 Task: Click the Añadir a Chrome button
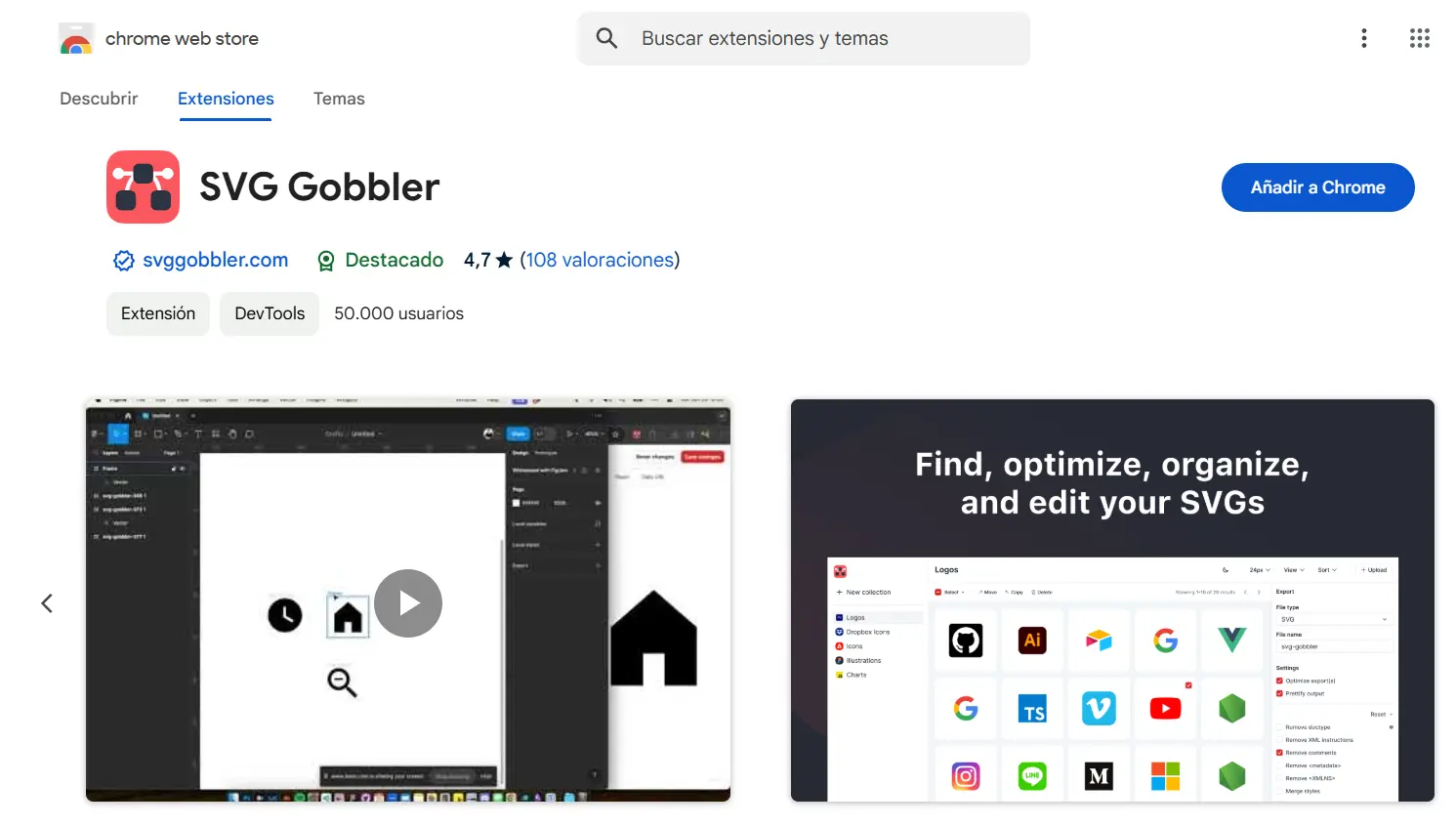(x=1317, y=186)
